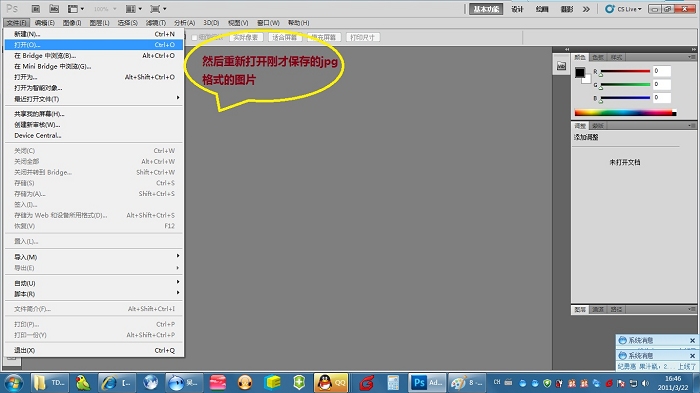Collapse right panels with double arrow
The height and width of the screenshot is (393, 700).
(693, 49)
